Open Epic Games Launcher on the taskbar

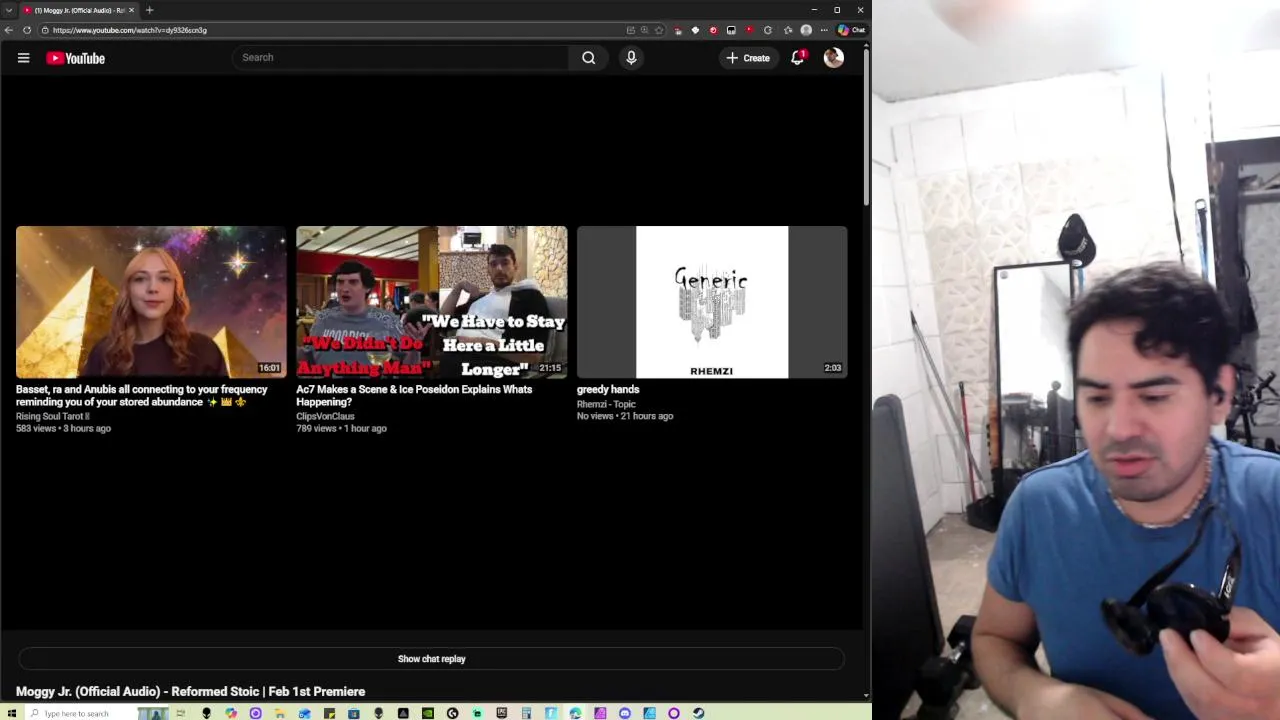point(501,713)
